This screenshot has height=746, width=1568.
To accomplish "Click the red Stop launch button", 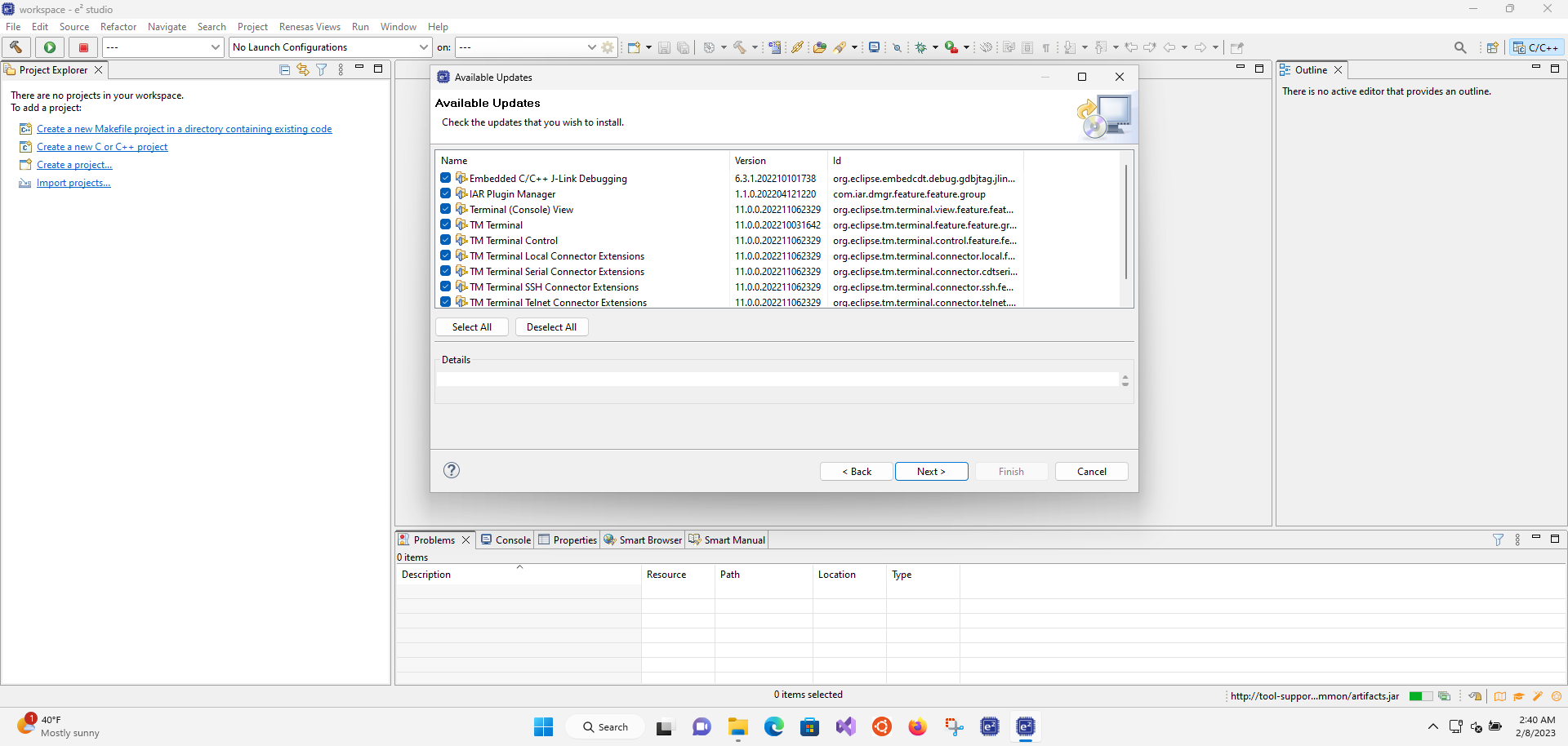I will coord(83,47).
